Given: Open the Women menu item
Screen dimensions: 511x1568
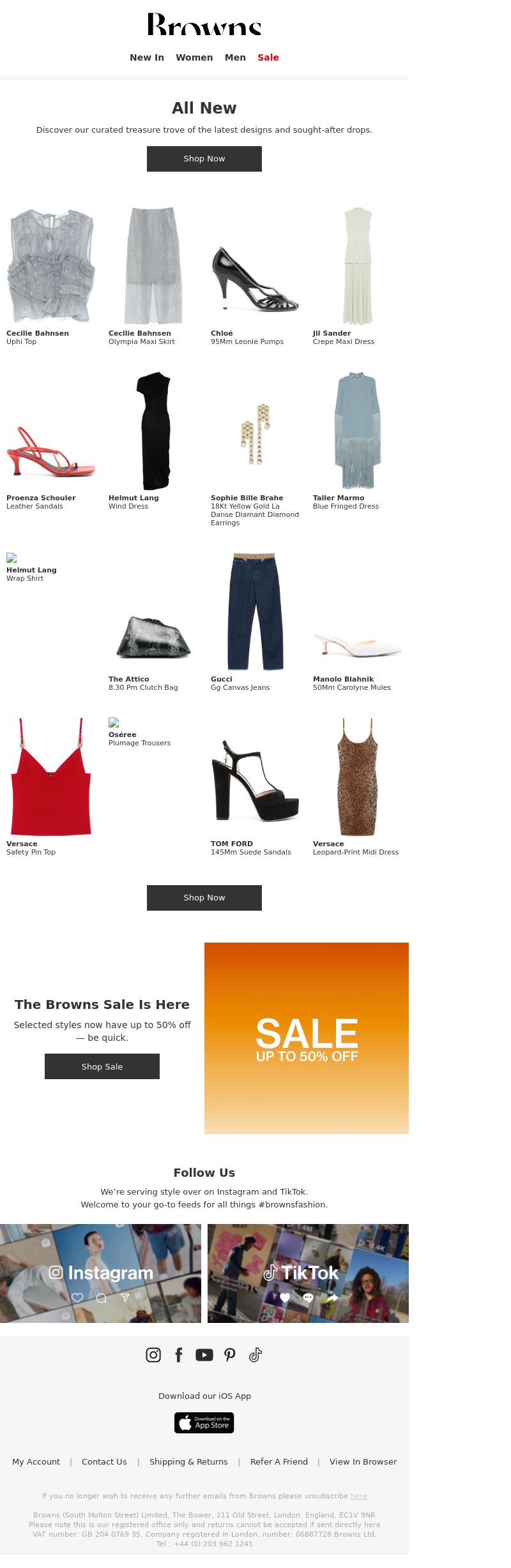Looking at the screenshot, I should 194,57.
